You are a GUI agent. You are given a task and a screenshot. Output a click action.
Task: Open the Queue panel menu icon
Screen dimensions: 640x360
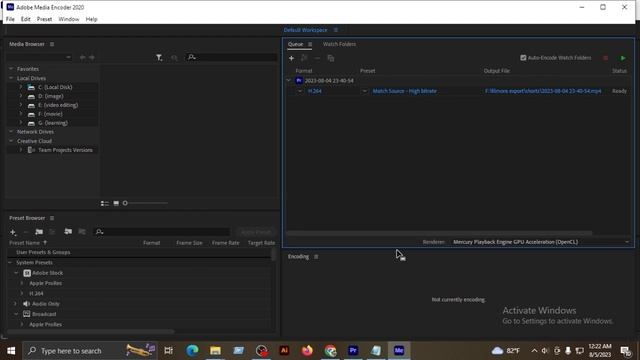point(310,44)
